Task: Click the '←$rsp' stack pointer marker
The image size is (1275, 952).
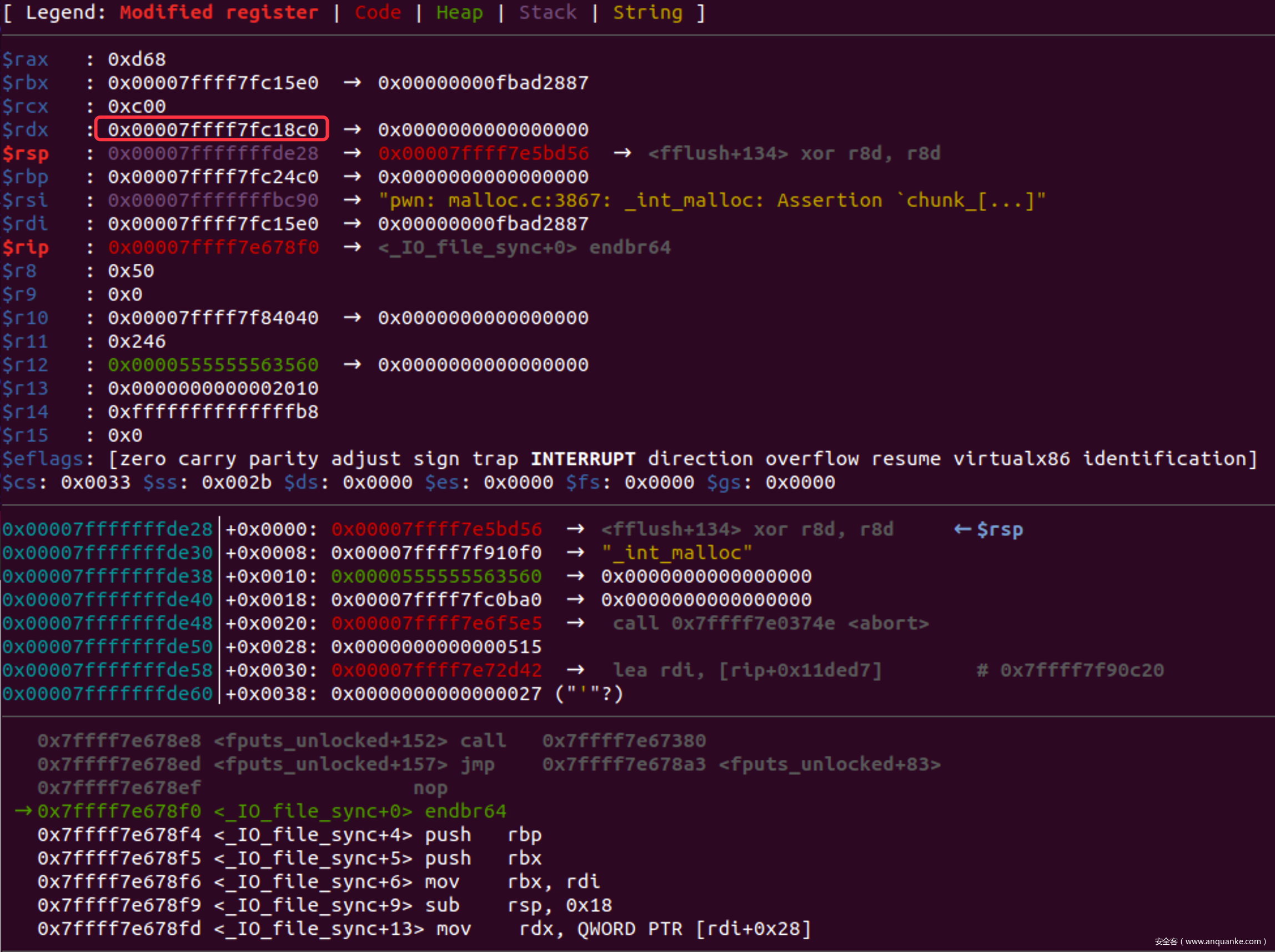Action: pos(988,529)
